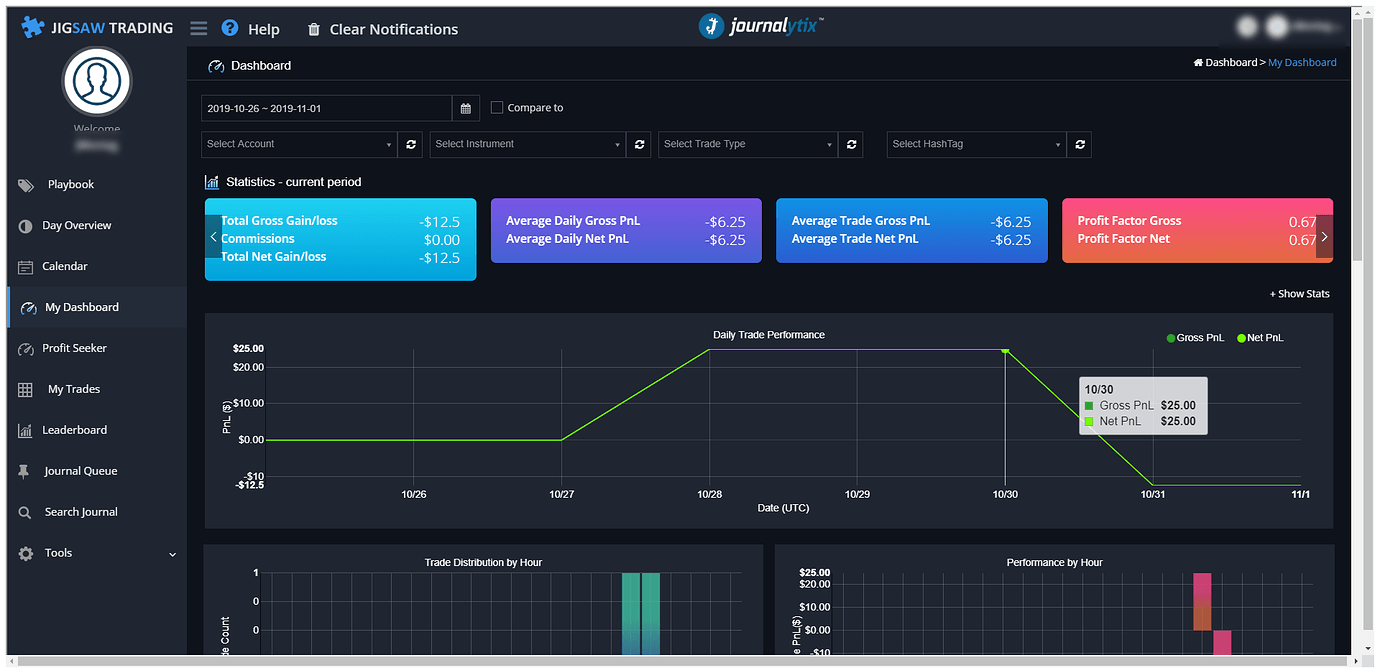Toggle the Net PnL legend item
This screenshot has height=672, width=1380.
[x=1259, y=337]
